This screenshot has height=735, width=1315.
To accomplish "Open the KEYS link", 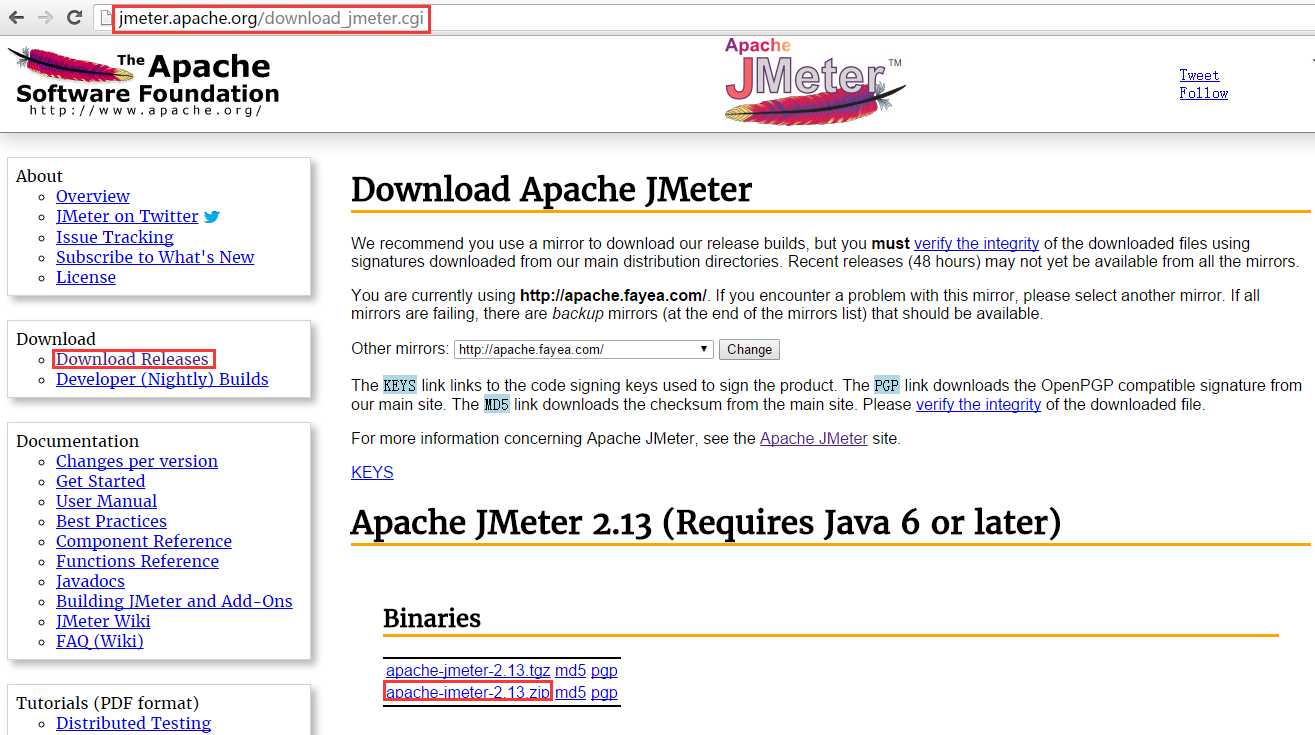I will (372, 473).
